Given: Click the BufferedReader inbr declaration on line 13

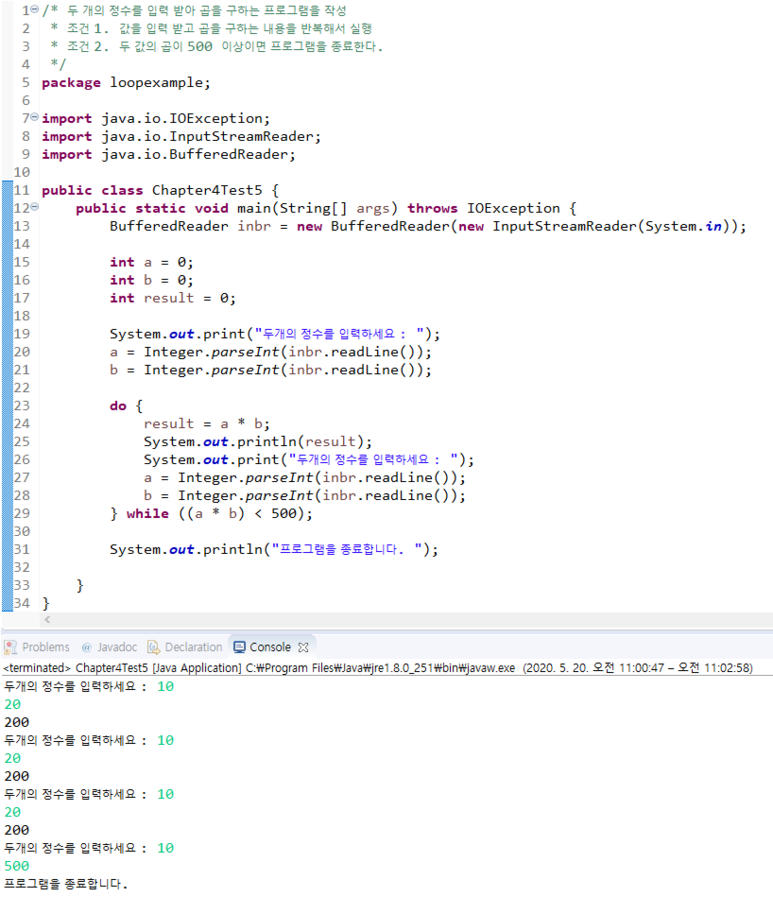Looking at the screenshot, I should point(428,226).
